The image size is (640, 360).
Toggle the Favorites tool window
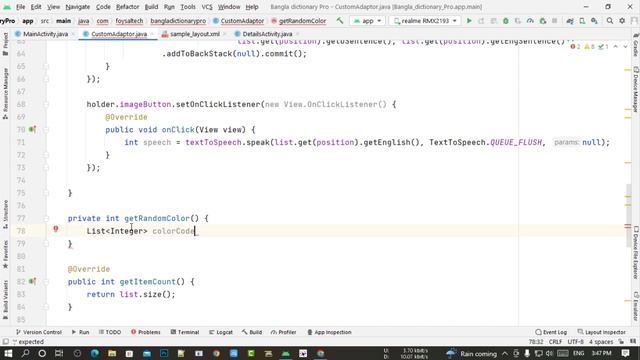[x=5, y=254]
